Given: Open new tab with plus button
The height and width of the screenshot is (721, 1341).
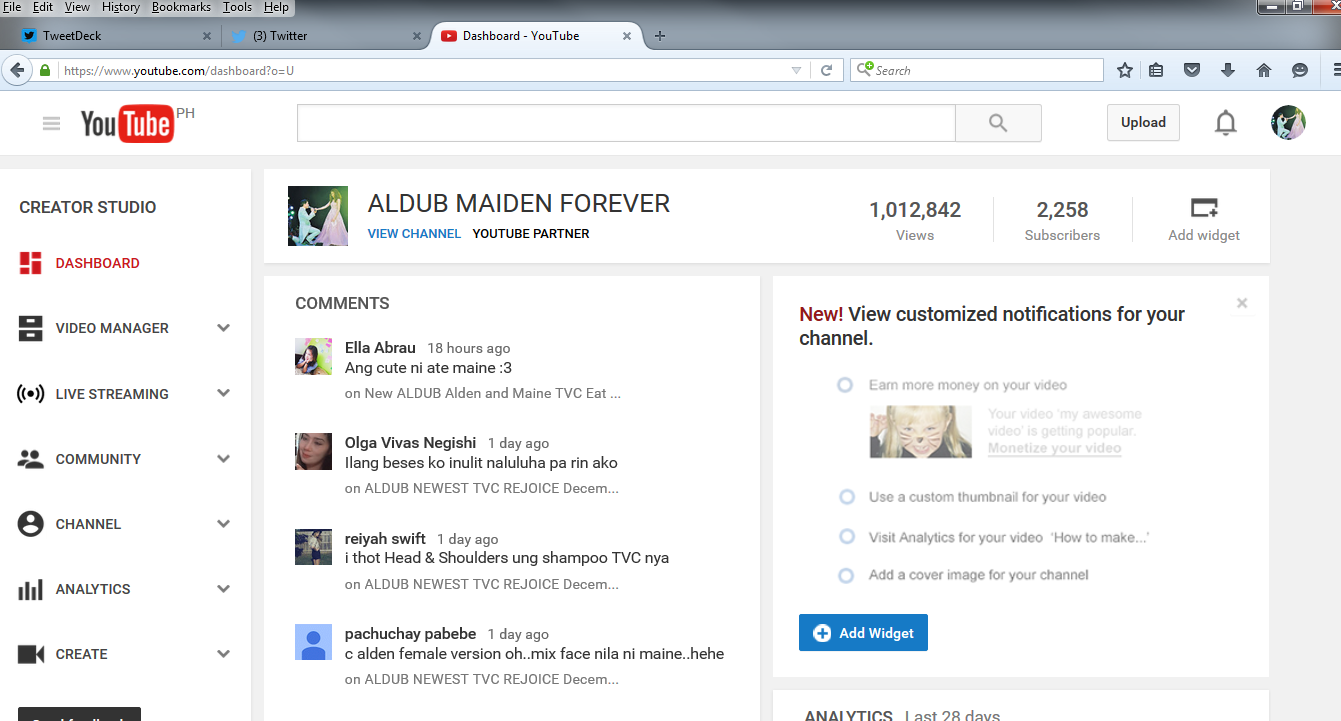Looking at the screenshot, I should [x=660, y=36].
